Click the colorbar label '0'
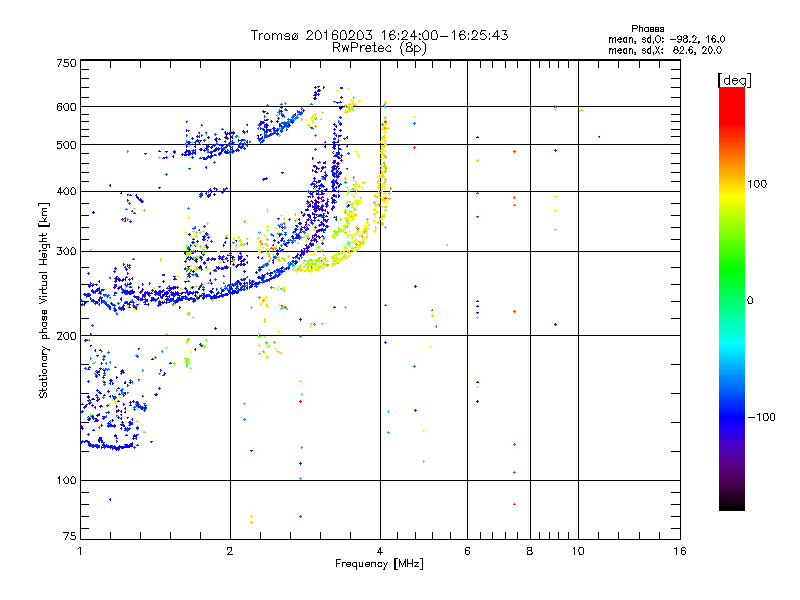 [x=750, y=301]
